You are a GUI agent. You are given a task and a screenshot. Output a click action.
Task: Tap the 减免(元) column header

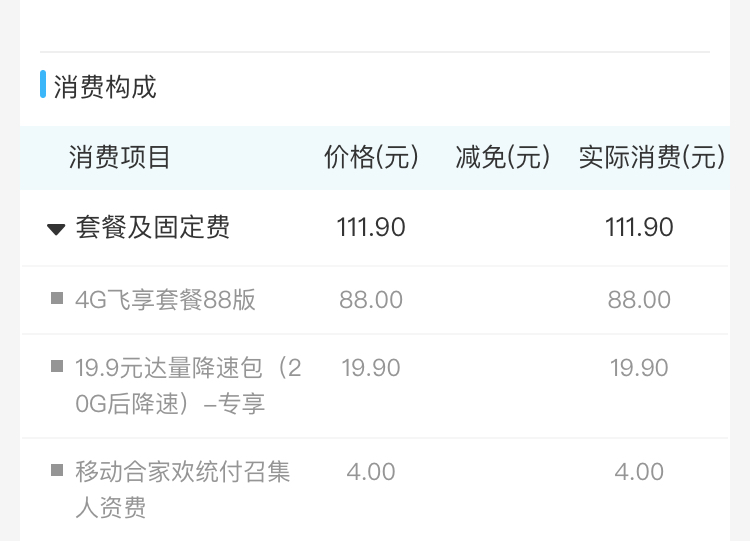coord(503,157)
